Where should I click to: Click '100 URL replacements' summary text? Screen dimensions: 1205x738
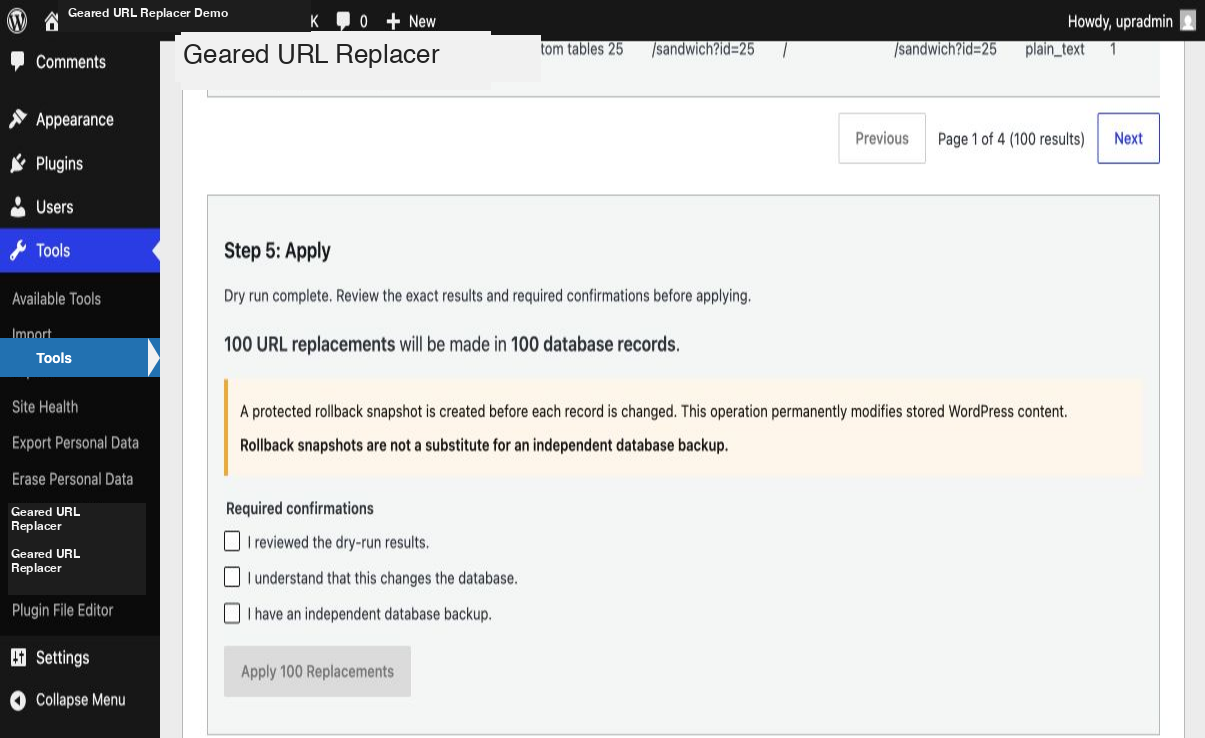point(310,344)
